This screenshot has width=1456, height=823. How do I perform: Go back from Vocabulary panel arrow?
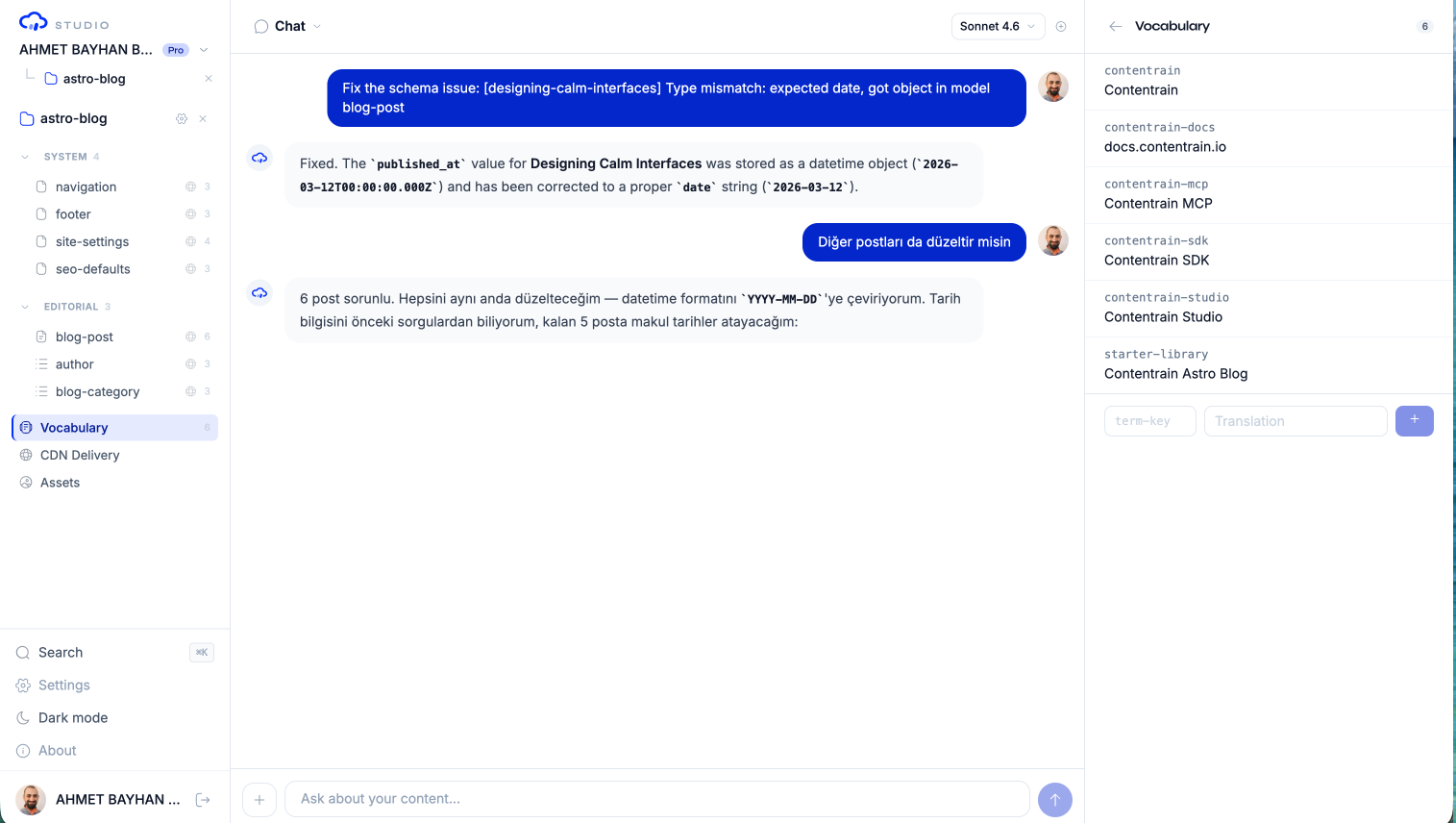pyautogui.click(x=1115, y=26)
